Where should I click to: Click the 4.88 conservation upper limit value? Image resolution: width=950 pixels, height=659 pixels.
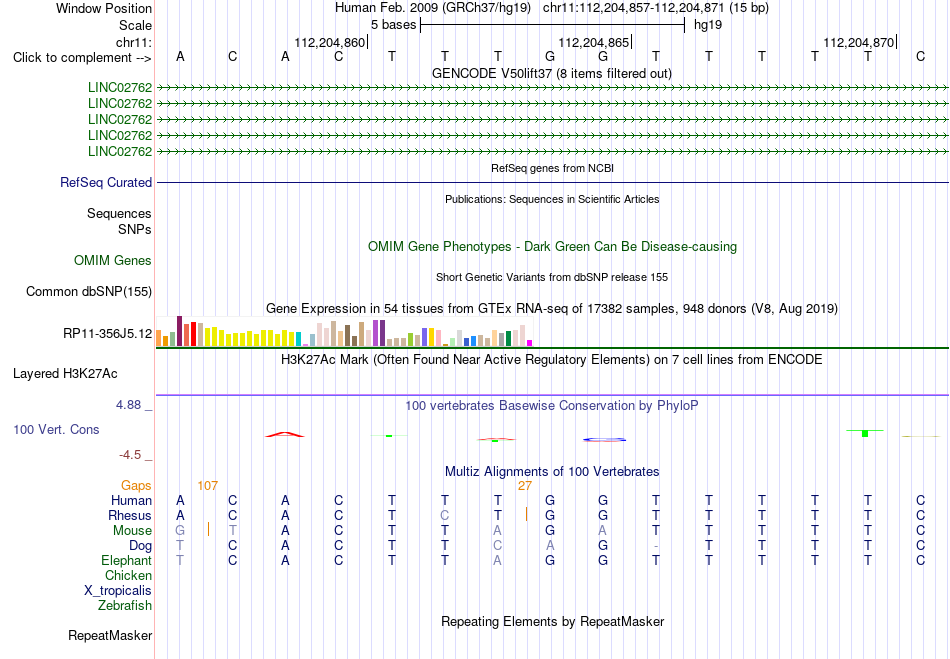click(x=128, y=405)
